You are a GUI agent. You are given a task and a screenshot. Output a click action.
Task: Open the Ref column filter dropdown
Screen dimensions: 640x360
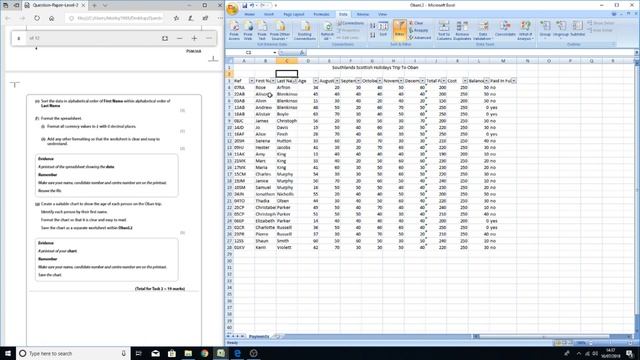click(251, 81)
